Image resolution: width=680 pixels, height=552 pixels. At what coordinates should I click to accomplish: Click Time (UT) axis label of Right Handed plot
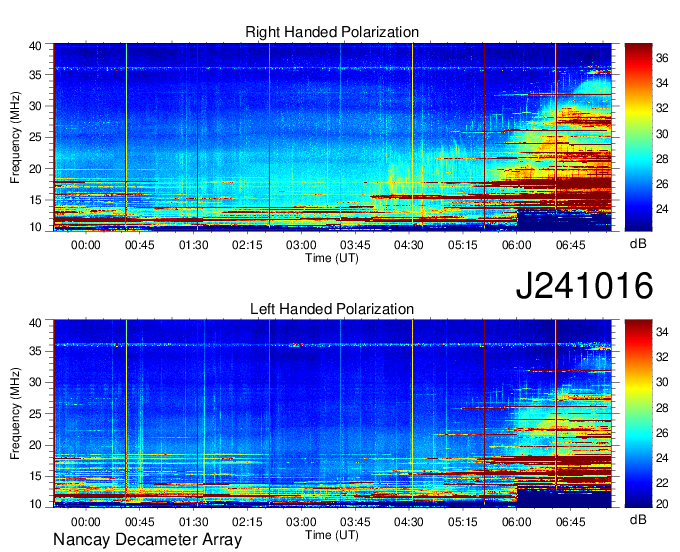pos(332,258)
